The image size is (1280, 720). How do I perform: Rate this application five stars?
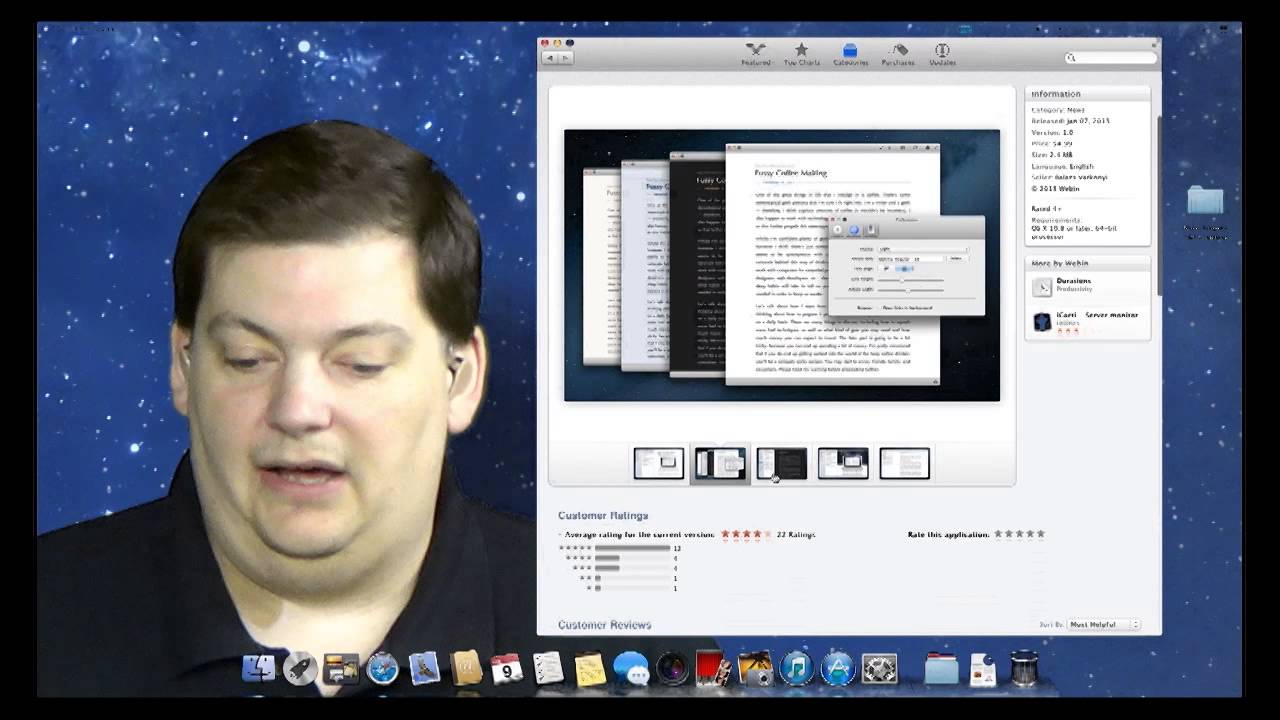coord(1041,534)
